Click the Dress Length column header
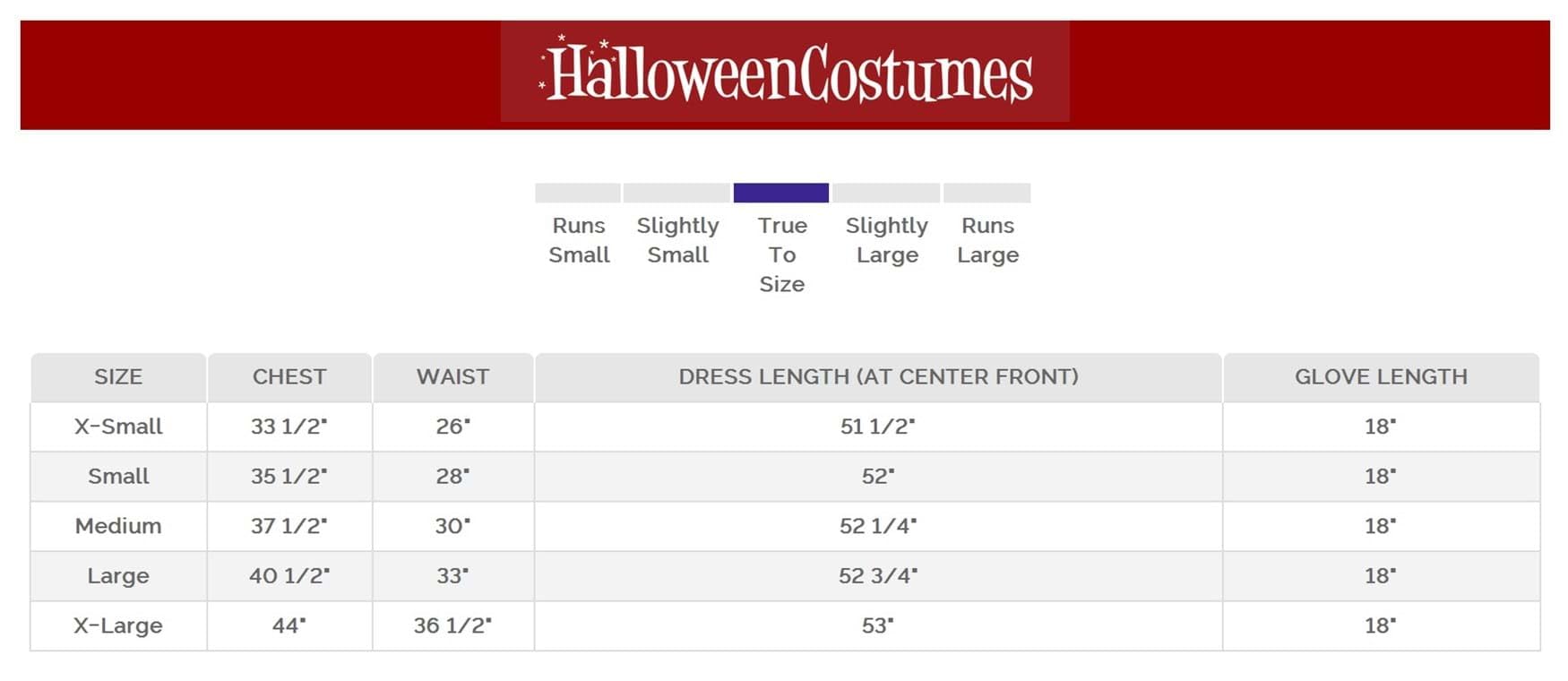Screen dimensions: 1568x681 coord(878,377)
